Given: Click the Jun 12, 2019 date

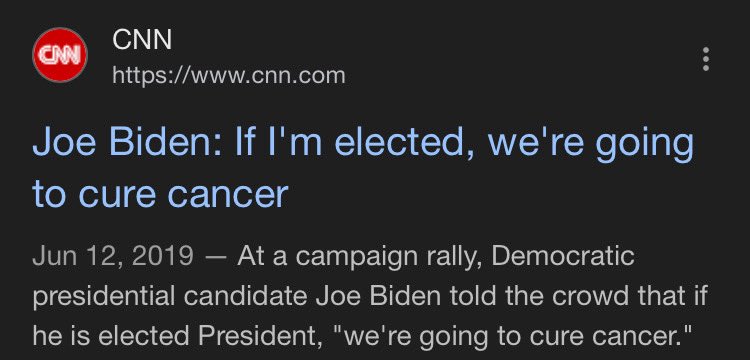Looking at the screenshot, I should pos(113,257).
